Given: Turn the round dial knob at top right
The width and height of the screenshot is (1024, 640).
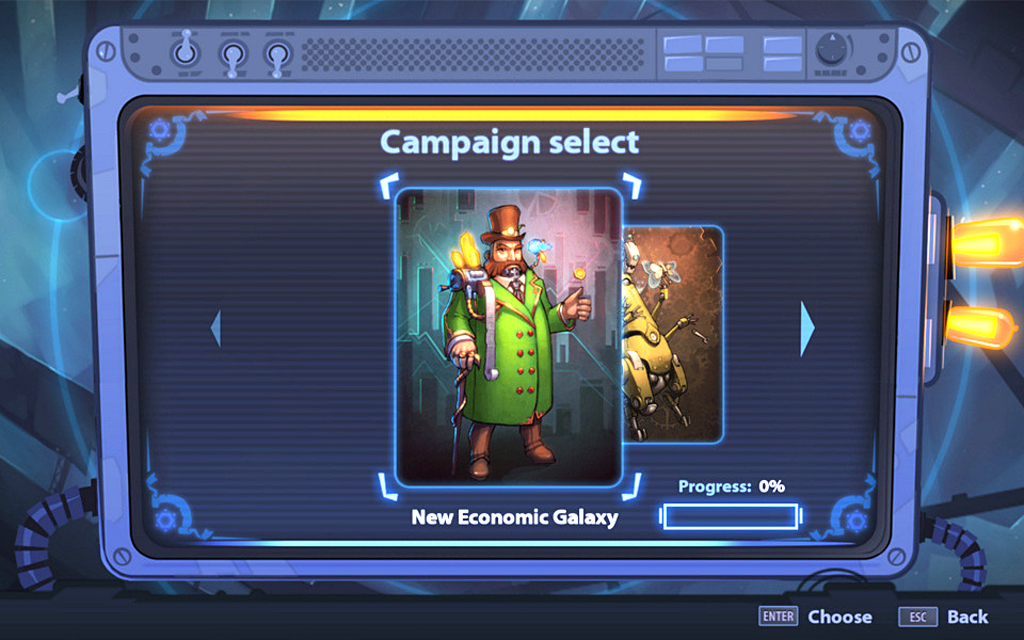Looking at the screenshot, I should [832, 50].
